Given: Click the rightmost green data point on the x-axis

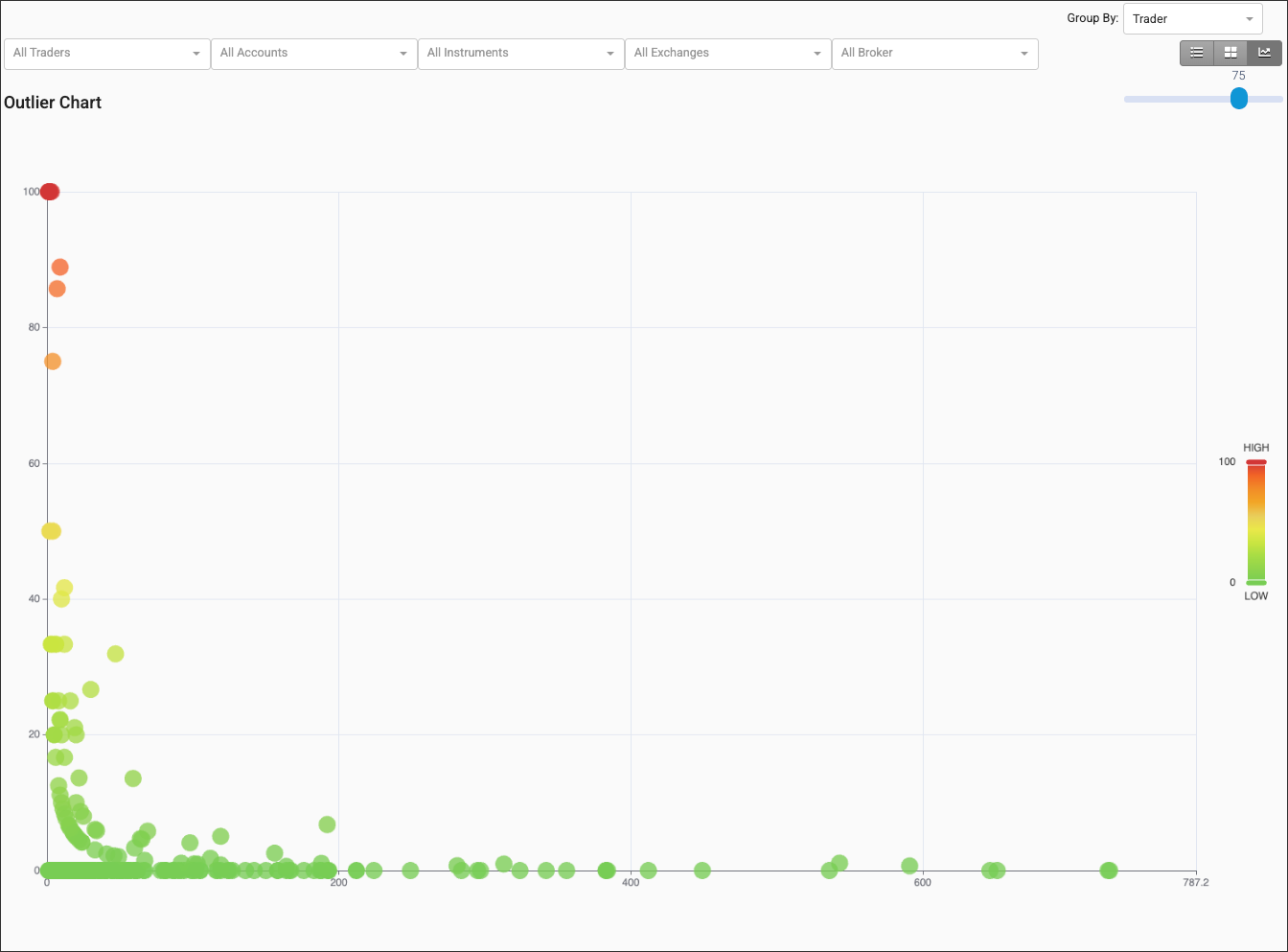Looking at the screenshot, I should point(1109,871).
